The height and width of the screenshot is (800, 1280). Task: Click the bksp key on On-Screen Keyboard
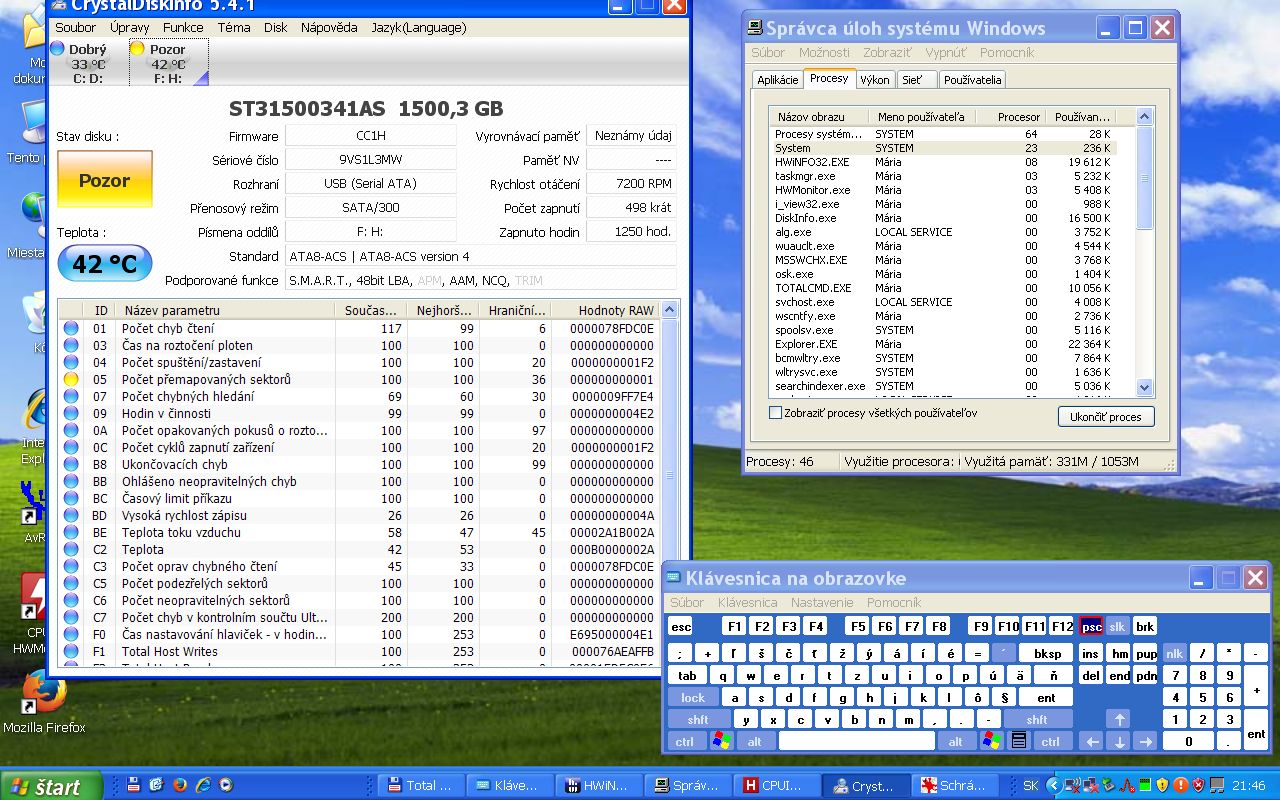pos(1047,653)
